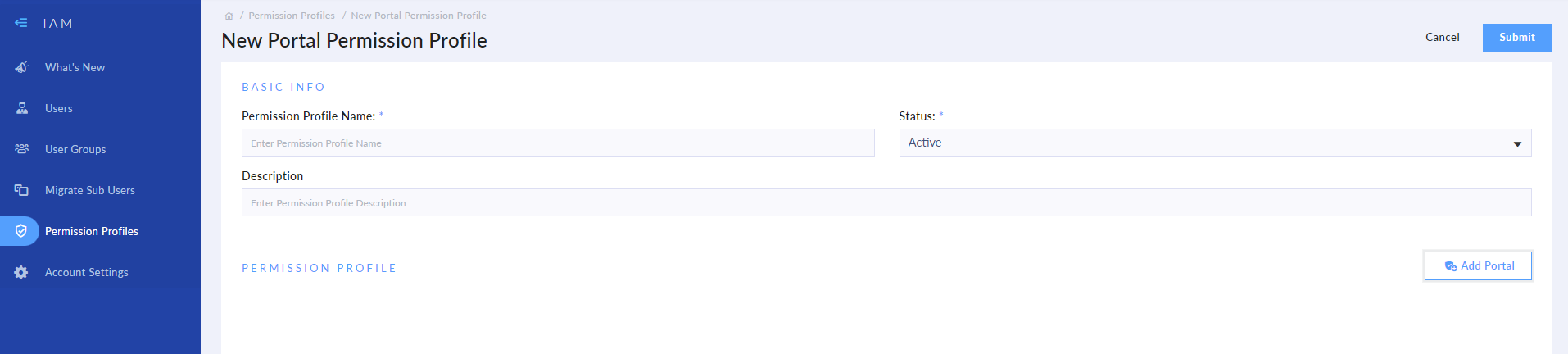
Task: Click the Add Portal button
Action: tap(1478, 265)
